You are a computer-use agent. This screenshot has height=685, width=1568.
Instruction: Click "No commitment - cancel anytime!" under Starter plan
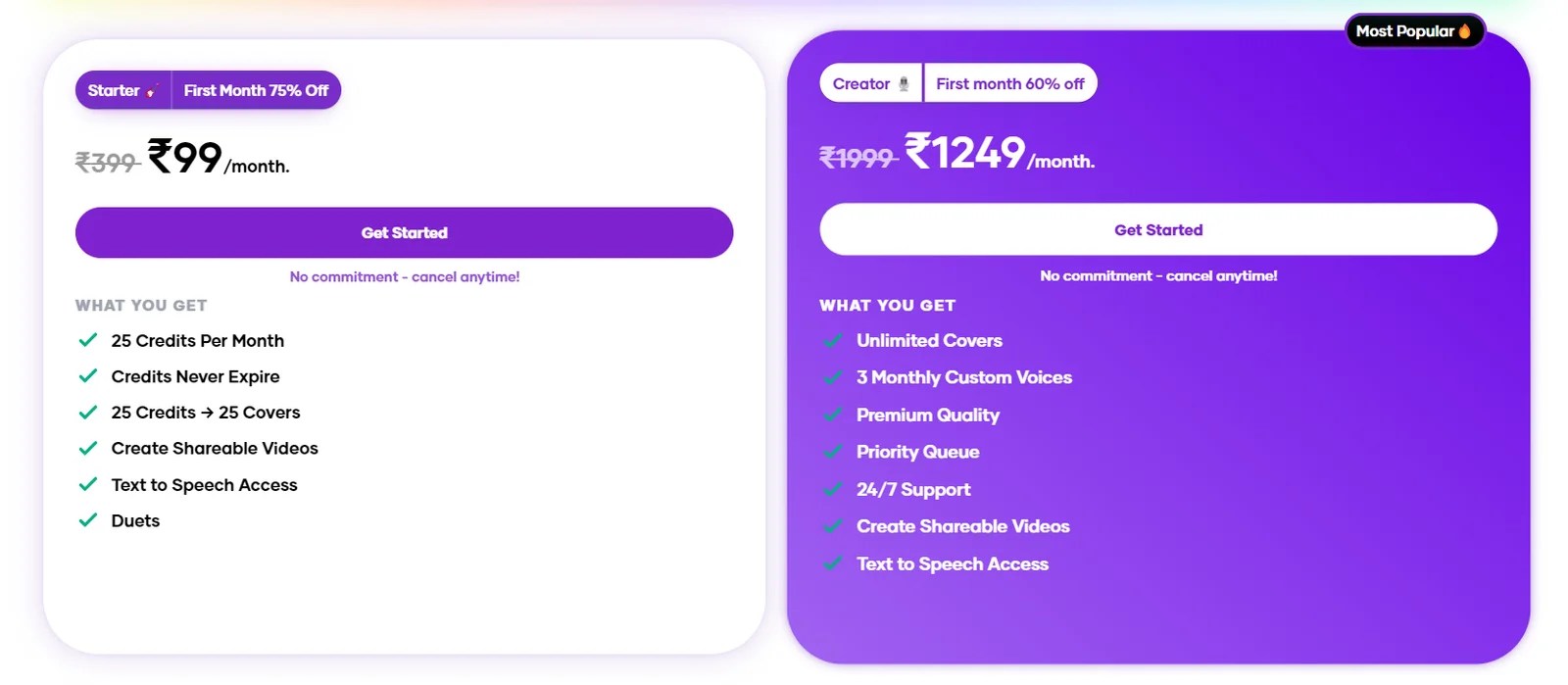[x=404, y=276]
